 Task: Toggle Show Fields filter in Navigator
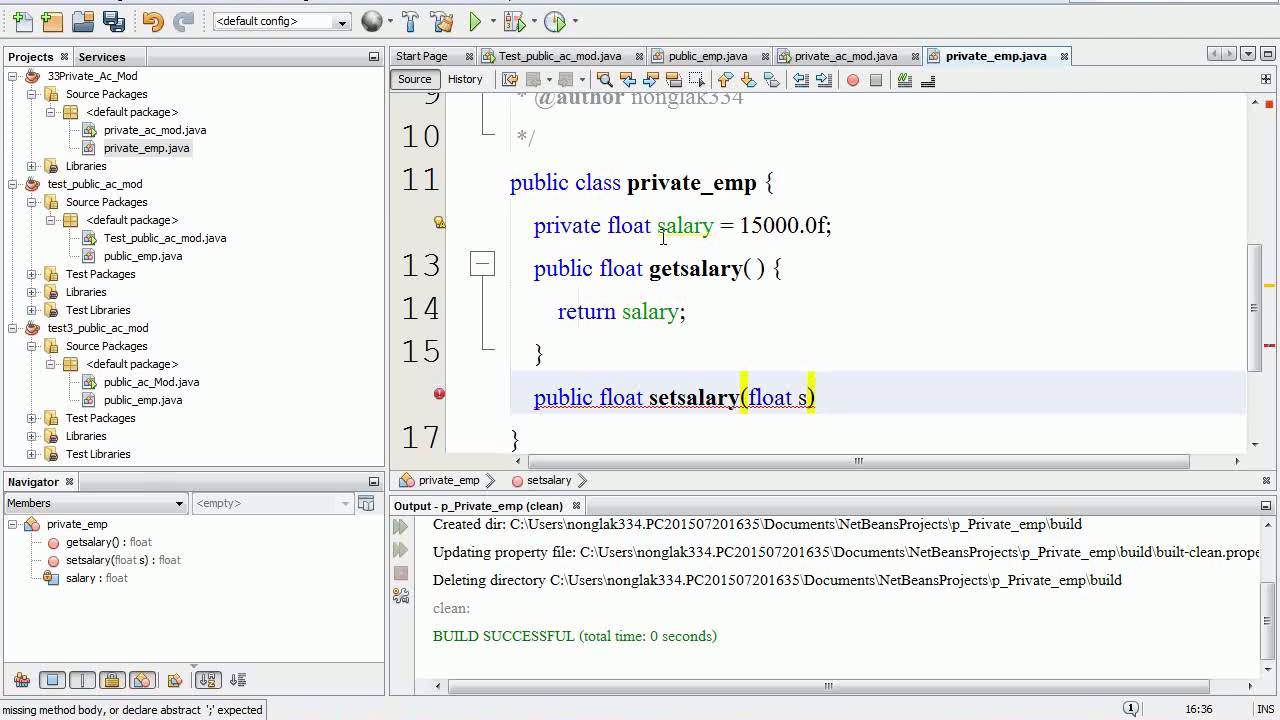click(x=52, y=680)
